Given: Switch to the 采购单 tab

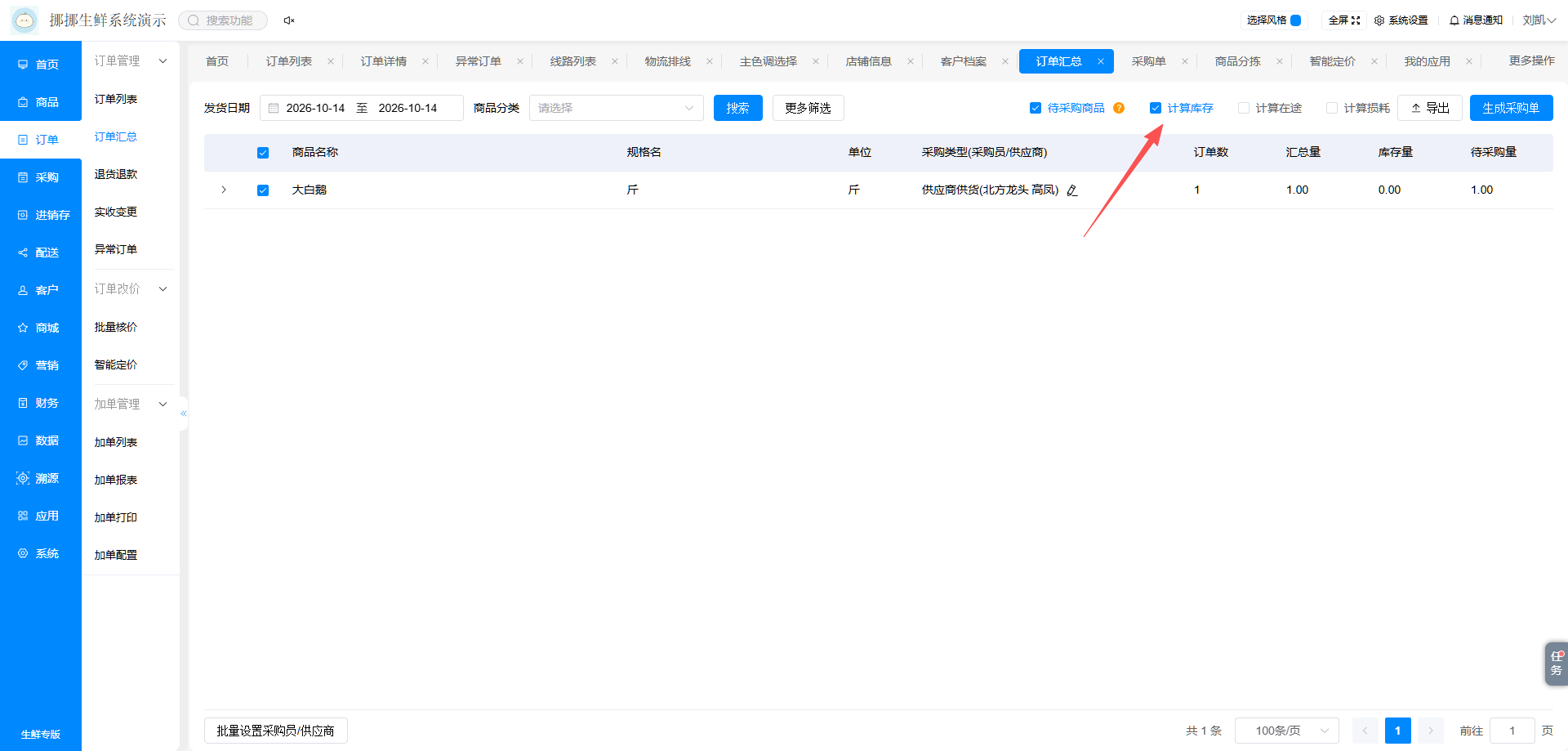Looking at the screenshot, I should click(x=1148, y=61).
